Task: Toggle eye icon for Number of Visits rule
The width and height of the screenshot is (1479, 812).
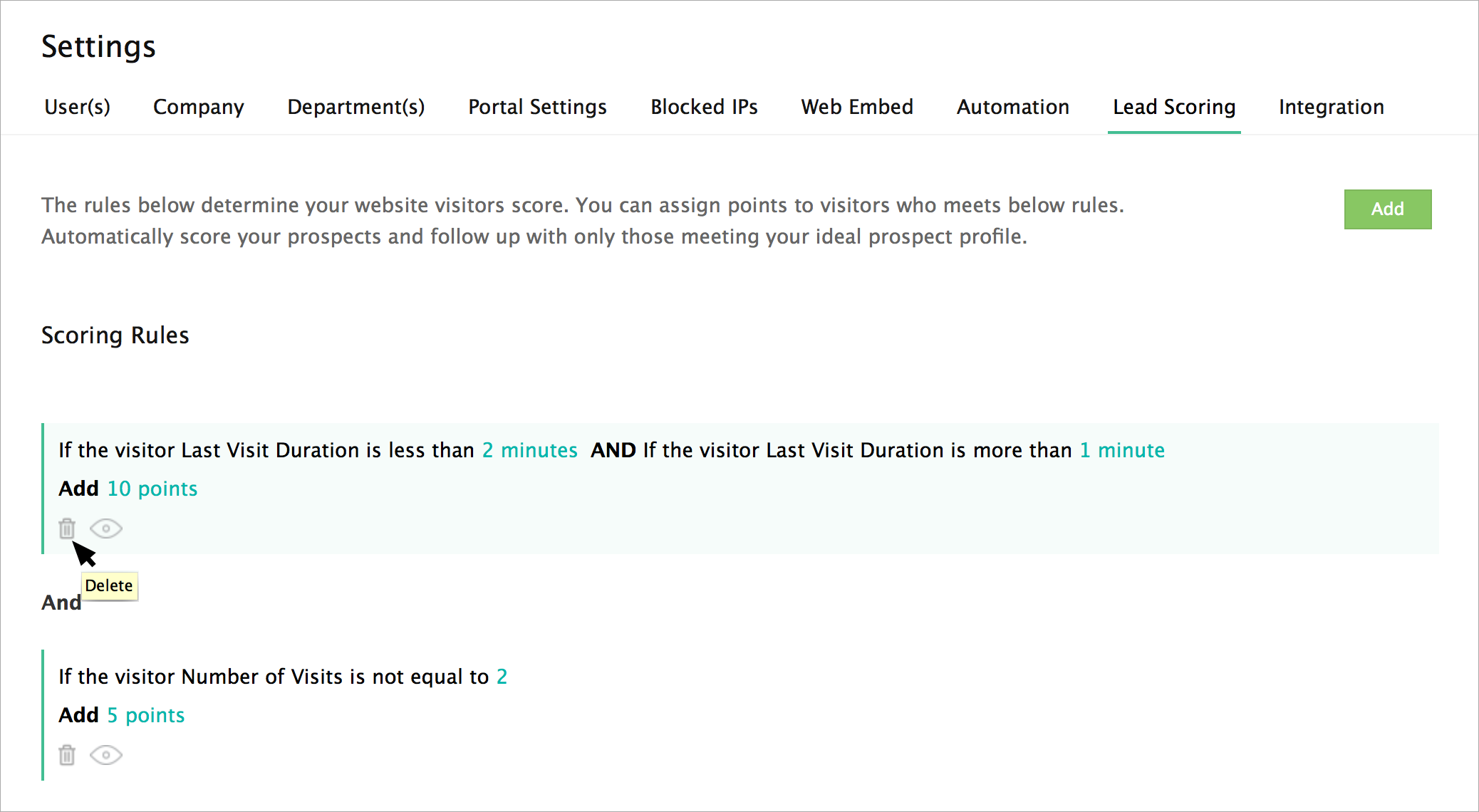Action: [106, 755]
